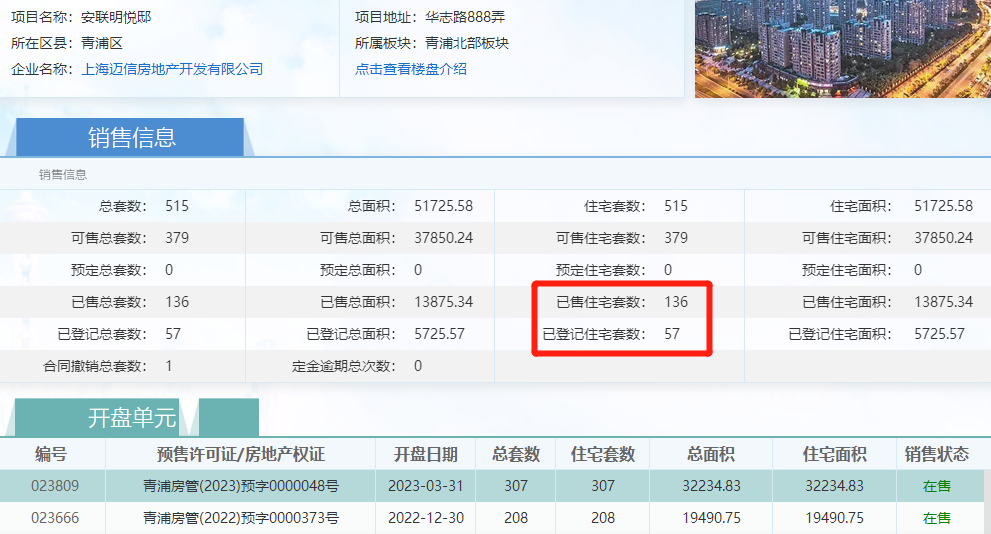Click project address 华志路888弄
The image size is (991, 534).
[465, 17]
